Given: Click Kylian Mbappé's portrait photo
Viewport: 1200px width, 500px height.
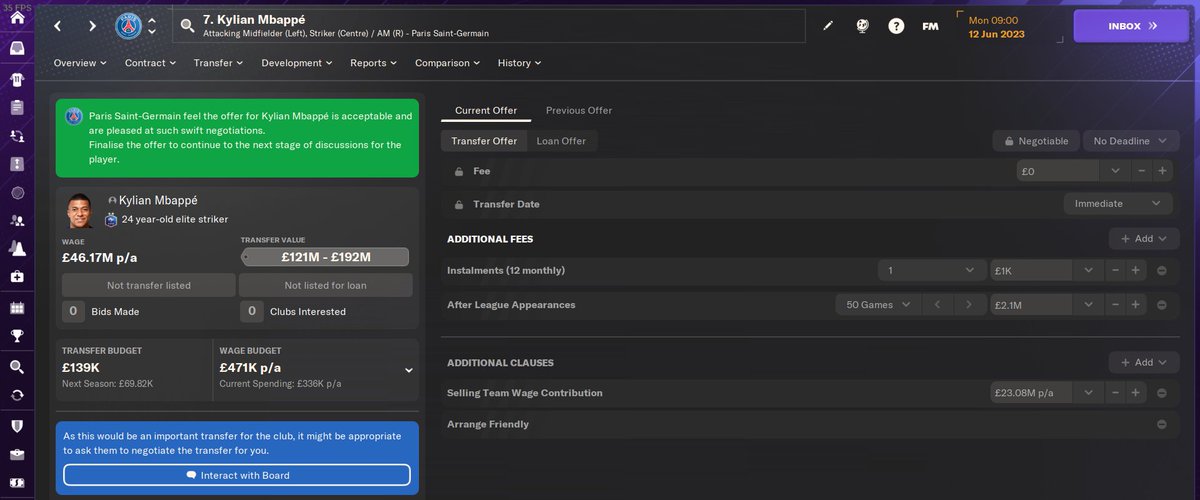Looking at the screenshot, I should 80,210.
